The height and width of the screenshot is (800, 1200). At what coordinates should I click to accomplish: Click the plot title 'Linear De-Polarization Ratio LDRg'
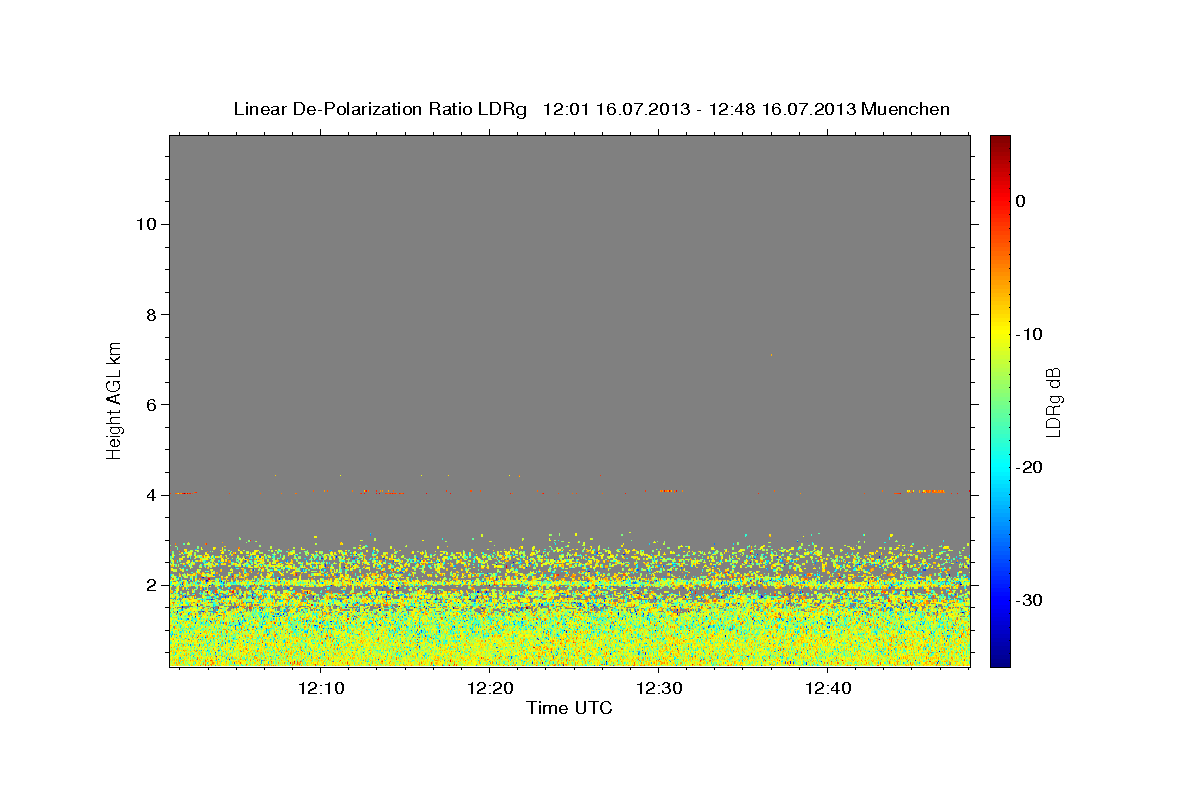tap(380, 109)
